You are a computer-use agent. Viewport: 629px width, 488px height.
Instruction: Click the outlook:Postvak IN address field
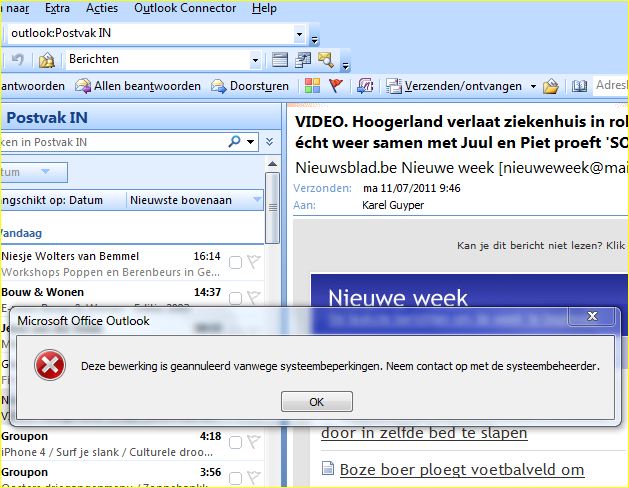pyautogui.click(x=150, y=33)
